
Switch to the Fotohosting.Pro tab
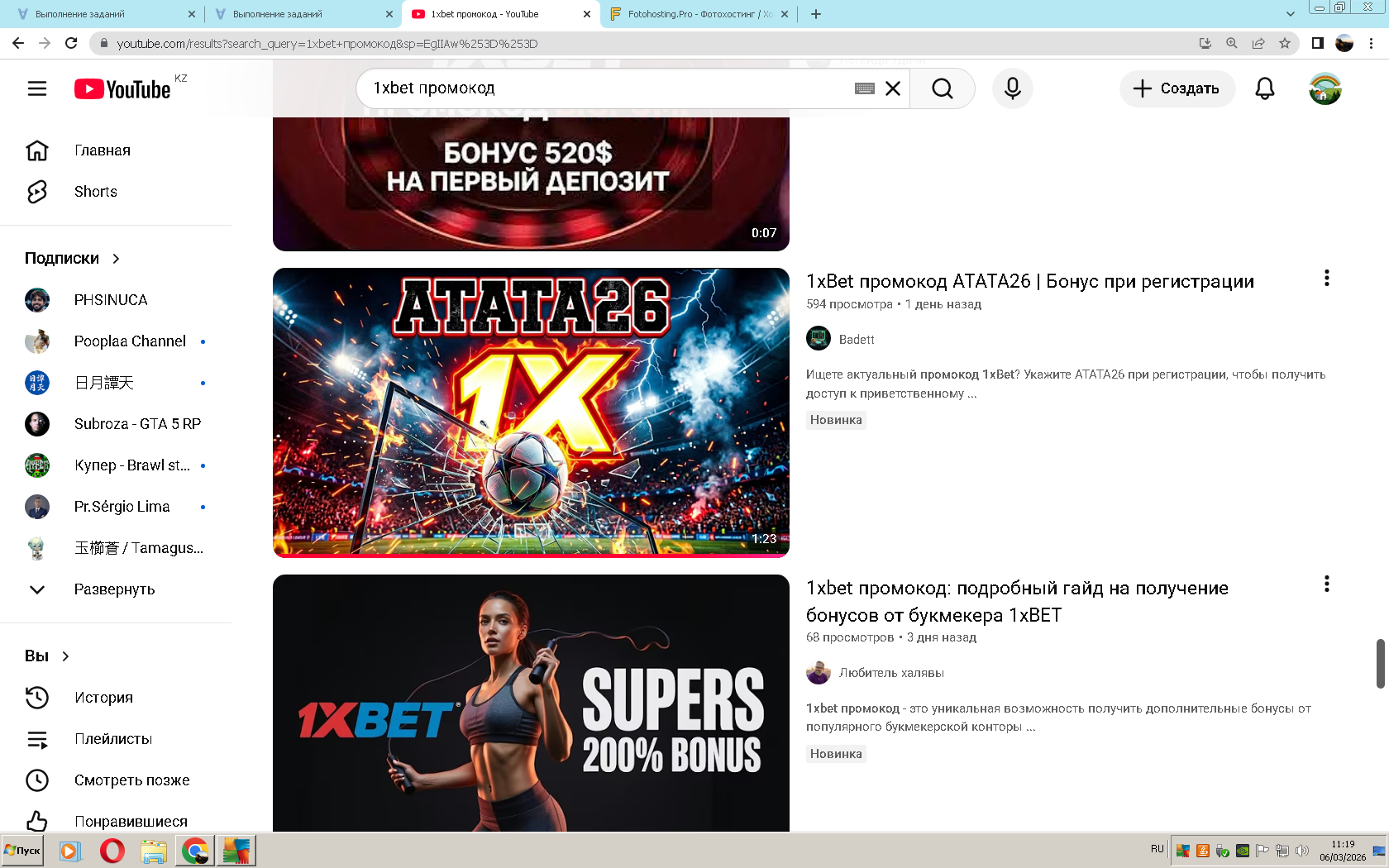(x=699, y=14)
